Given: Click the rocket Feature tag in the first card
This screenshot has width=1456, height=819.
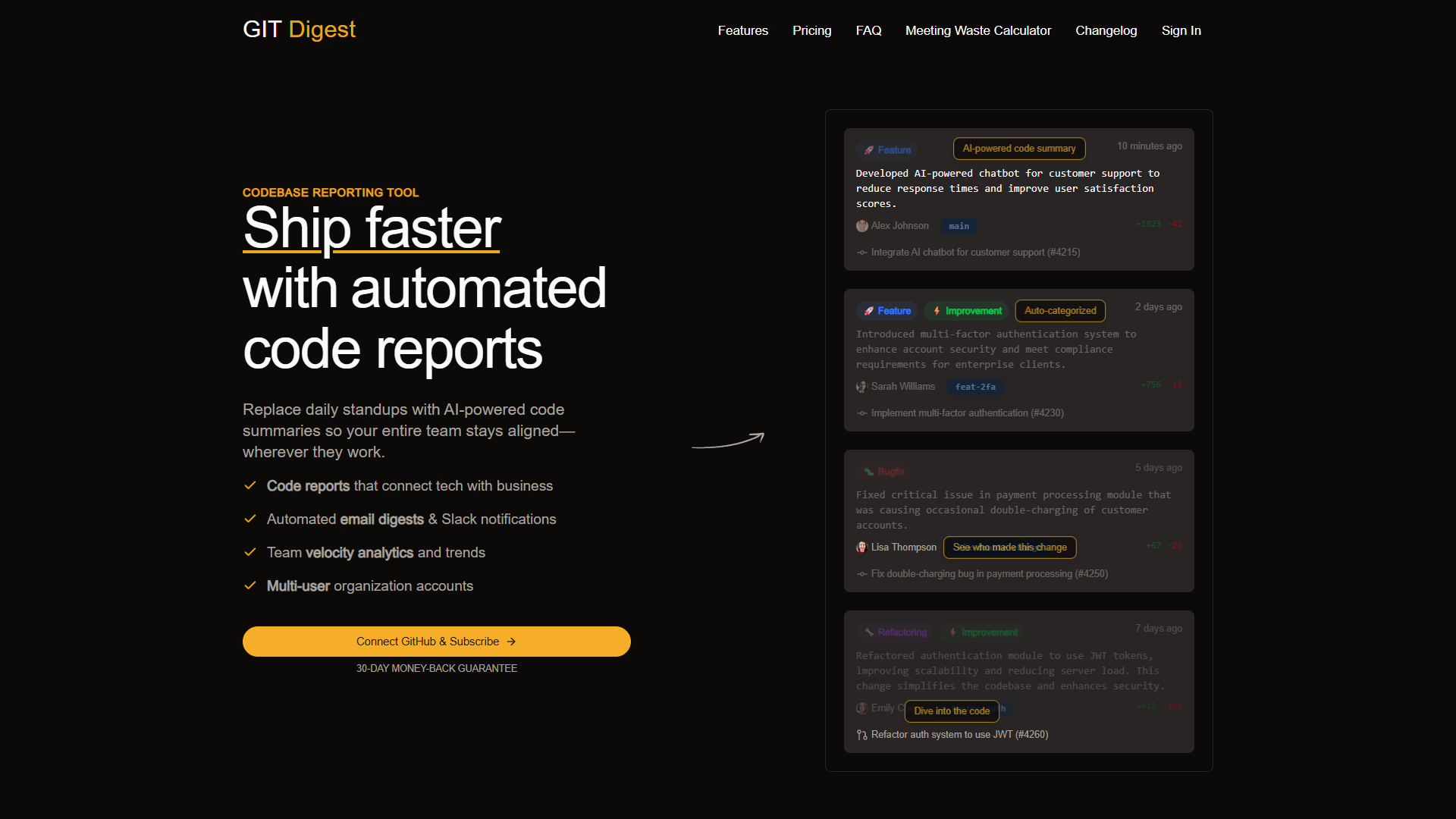Looking at the screenshot, I should click(886, 150).
